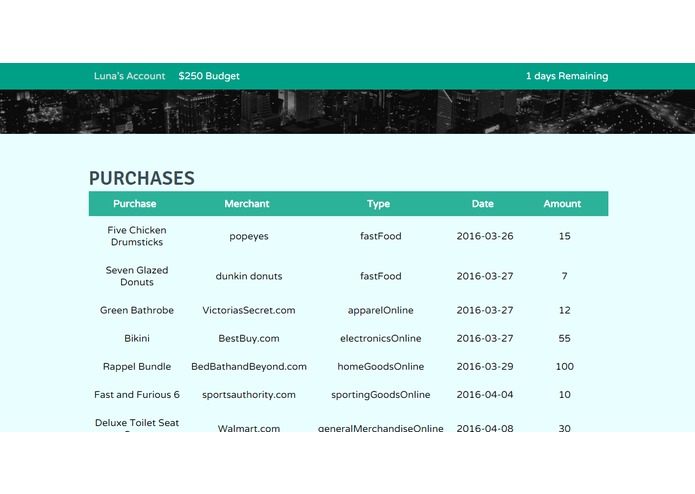Viewport: 695px width, 494px height.
Task: Open Luna's Account link
Action: click(129, 76)
